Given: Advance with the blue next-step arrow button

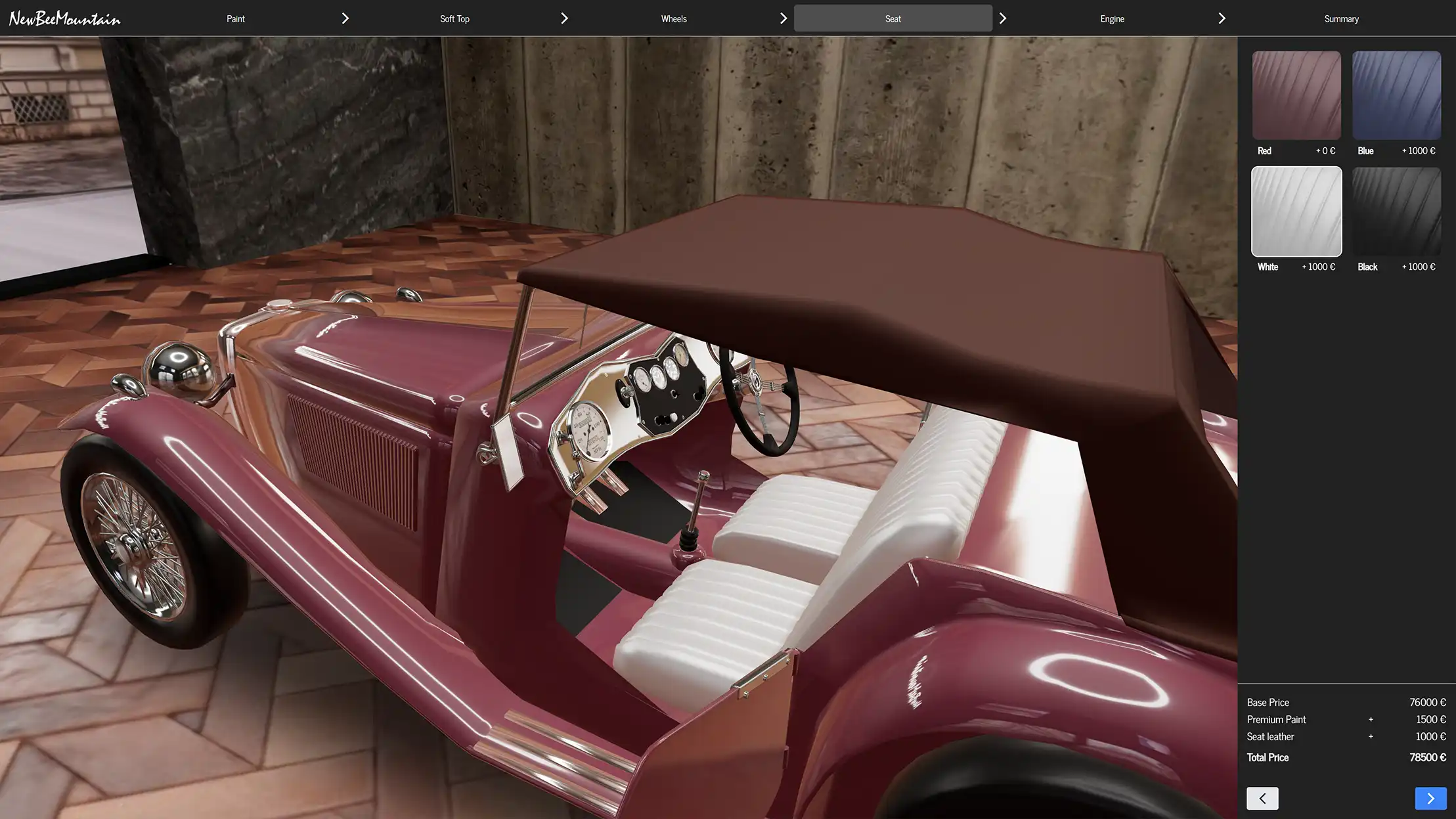Looking at the screenshot, I should click(x=1430, y=798).
